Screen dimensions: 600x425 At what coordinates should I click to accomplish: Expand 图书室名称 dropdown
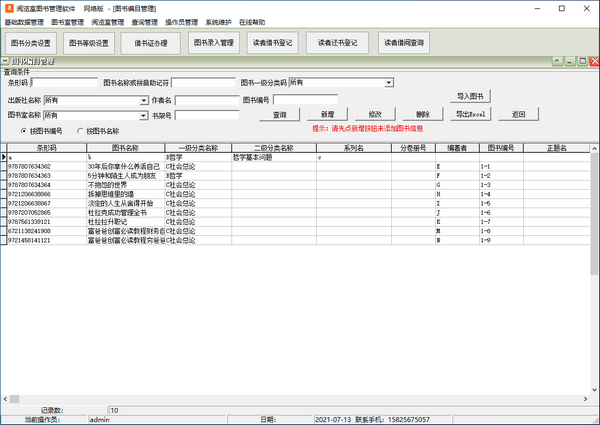click(x=143, y=115)
